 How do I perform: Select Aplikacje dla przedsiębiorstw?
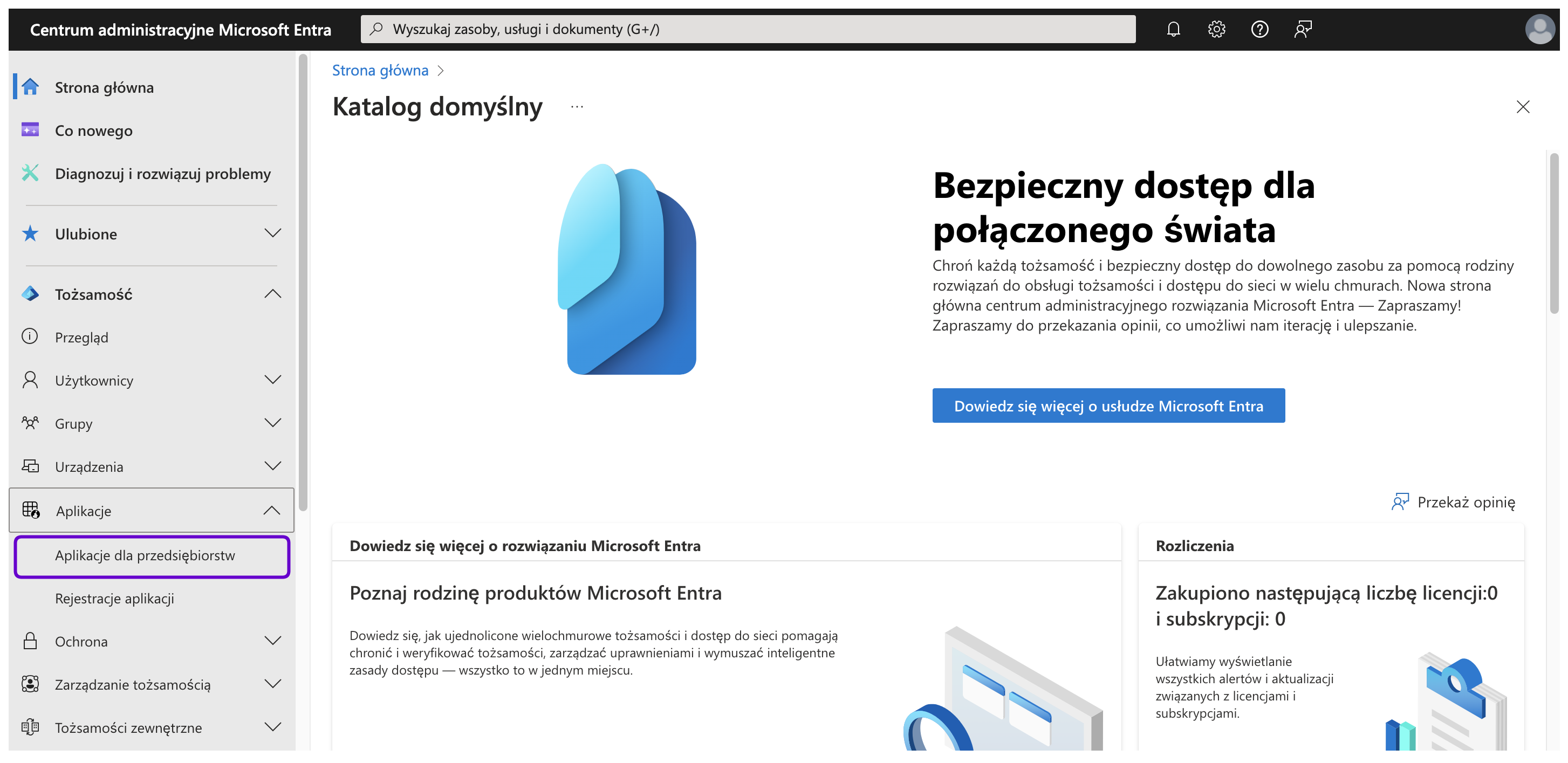[x=152, y=556]
